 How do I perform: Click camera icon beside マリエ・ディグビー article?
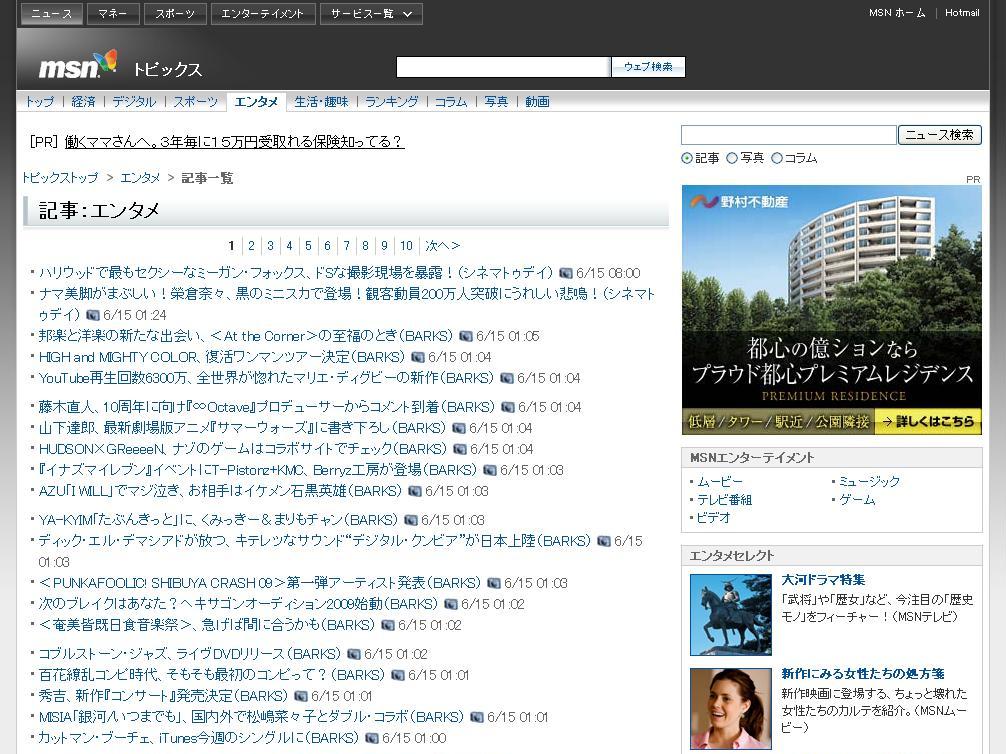[x=507, y=379]
